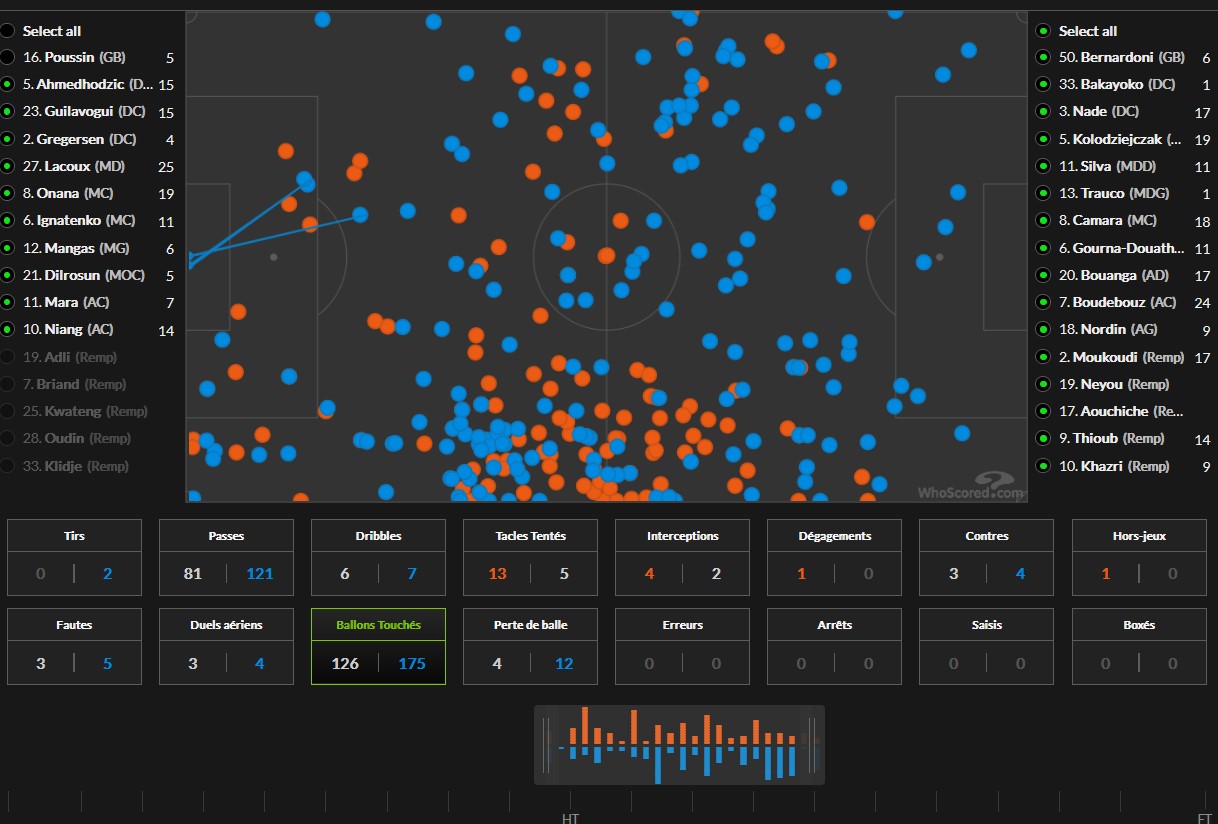Show Interceptions on the pitch
1218x824 pixels.
[682, 557]
